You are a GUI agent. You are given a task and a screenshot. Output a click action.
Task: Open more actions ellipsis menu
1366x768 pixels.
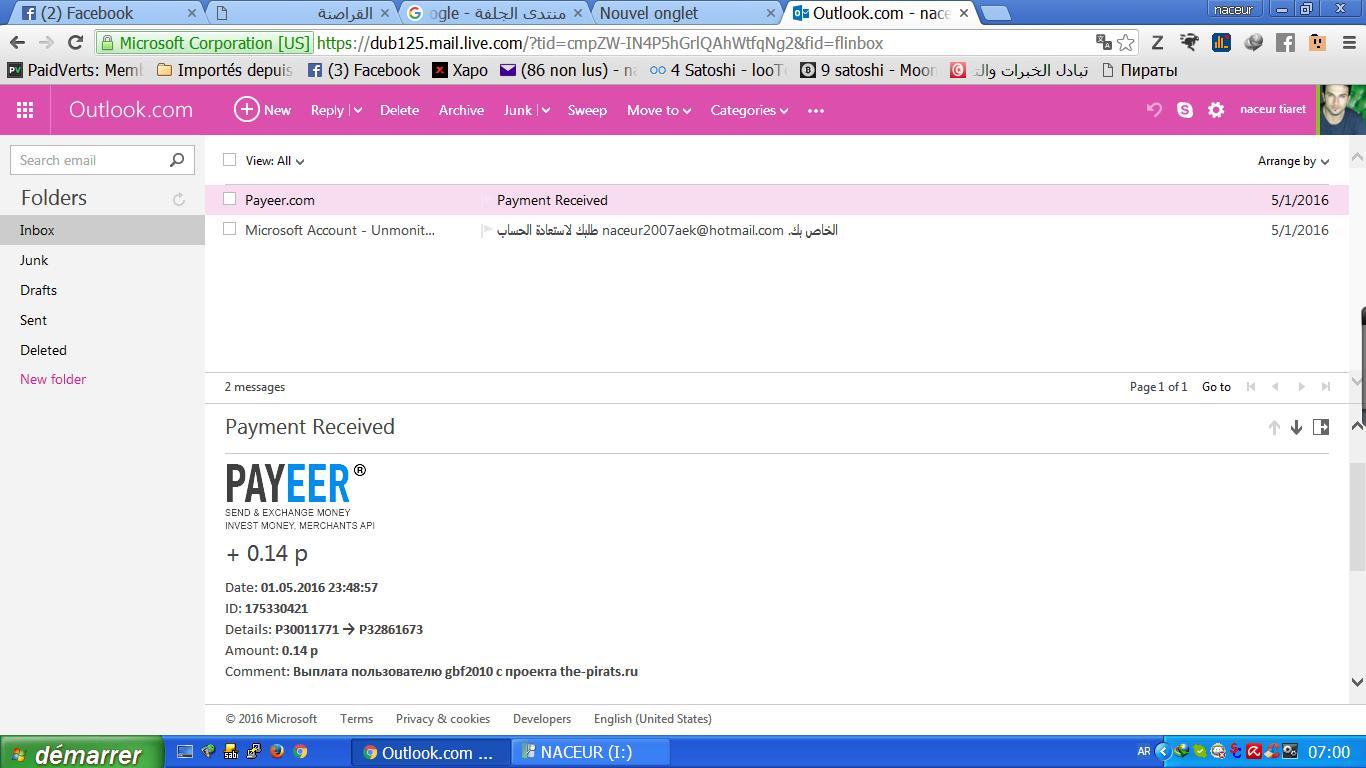pos(816,110)
